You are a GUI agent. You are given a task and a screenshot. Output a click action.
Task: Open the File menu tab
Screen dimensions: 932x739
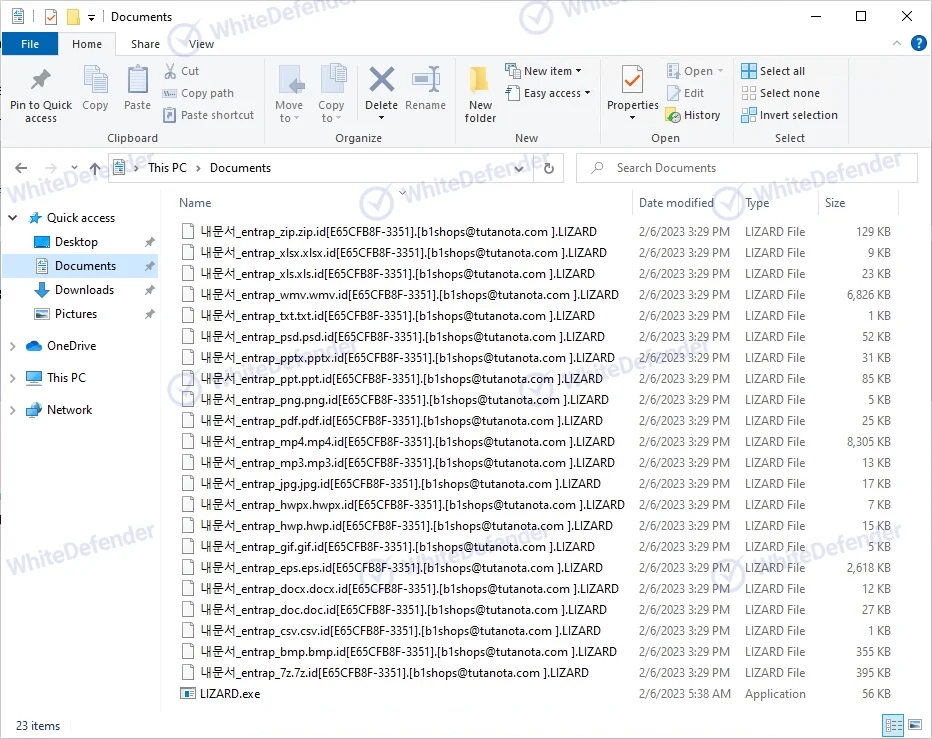tap(30, 44)
